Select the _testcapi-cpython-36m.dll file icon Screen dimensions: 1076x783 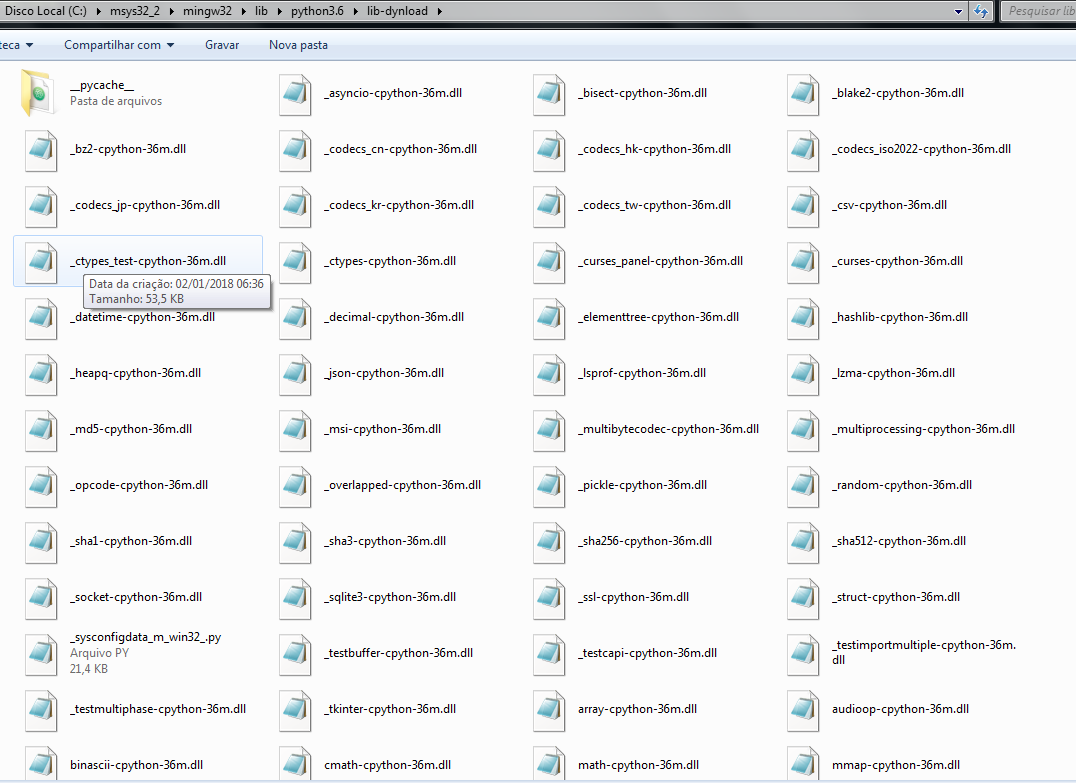pos(549,655)
